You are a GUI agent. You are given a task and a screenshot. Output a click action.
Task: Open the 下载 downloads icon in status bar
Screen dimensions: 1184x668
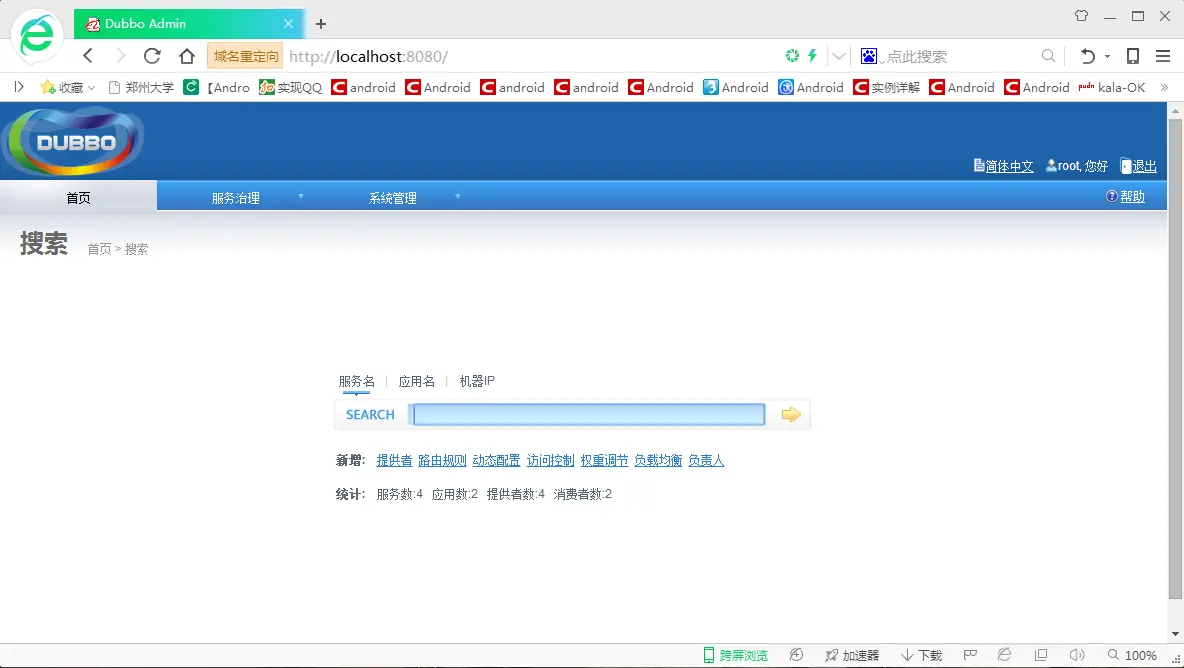(920, 654)
